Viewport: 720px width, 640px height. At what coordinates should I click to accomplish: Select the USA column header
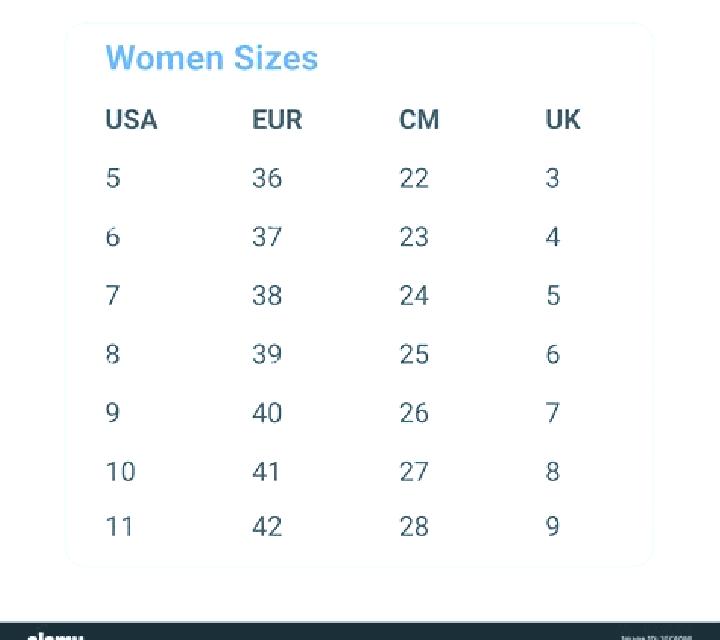click(x=131, y=120)
